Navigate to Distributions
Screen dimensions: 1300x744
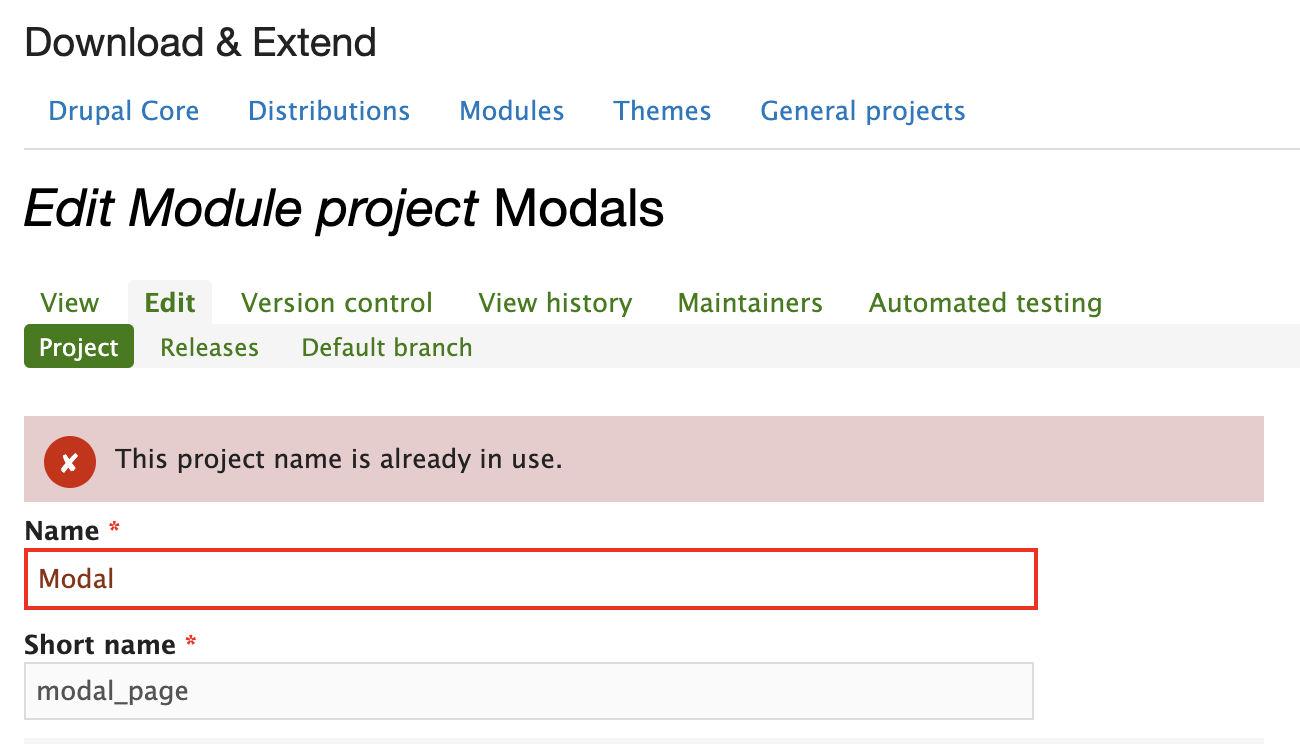click(x=328, y=111)
